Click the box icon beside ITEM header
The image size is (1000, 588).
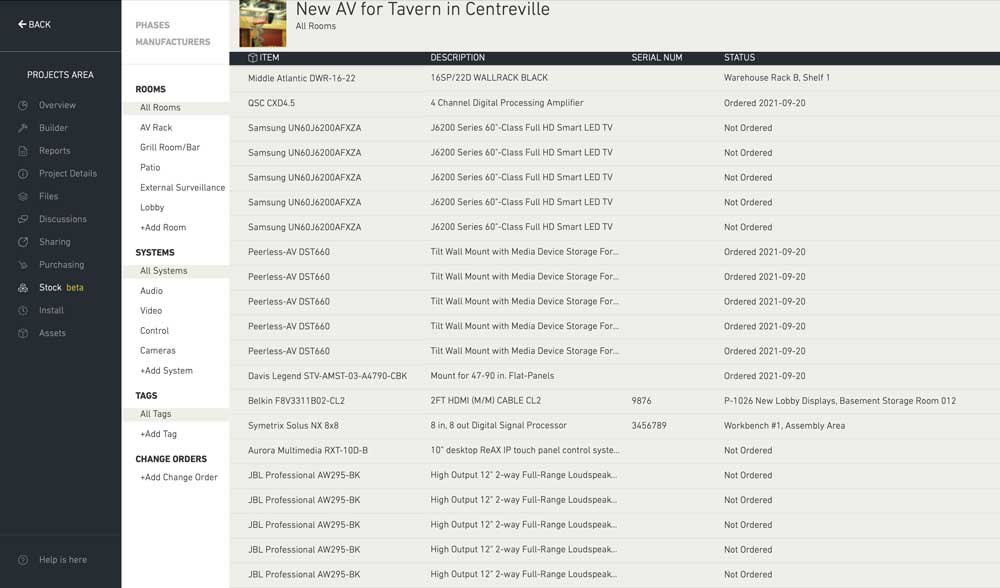(253, 58)
